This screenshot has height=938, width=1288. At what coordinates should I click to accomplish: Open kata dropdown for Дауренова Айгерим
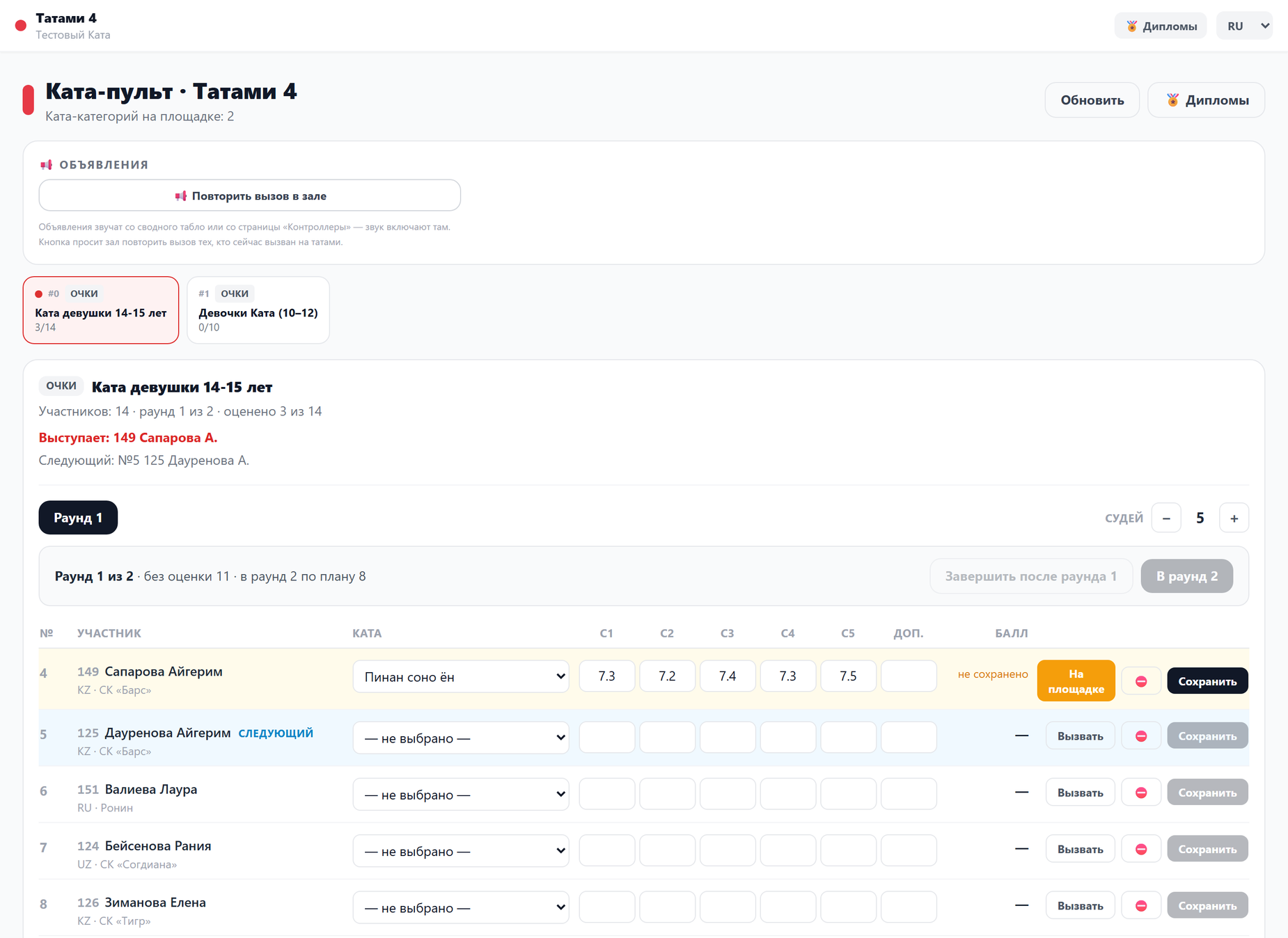coord(461,738)
